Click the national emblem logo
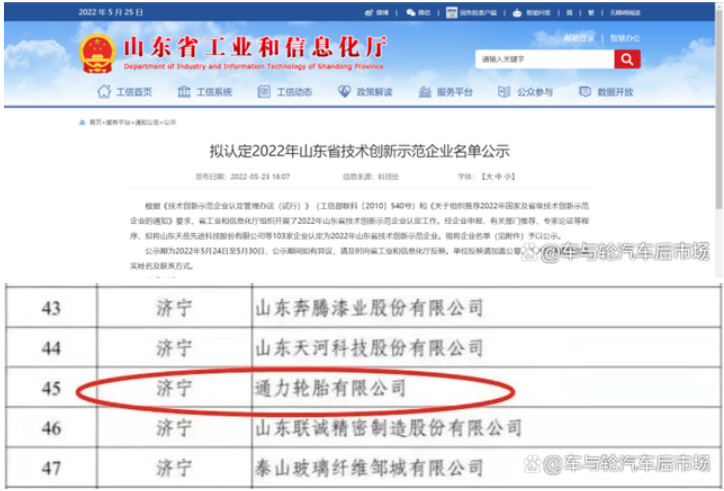The width and height of the screenshot is (724, 491). point(97,54)
